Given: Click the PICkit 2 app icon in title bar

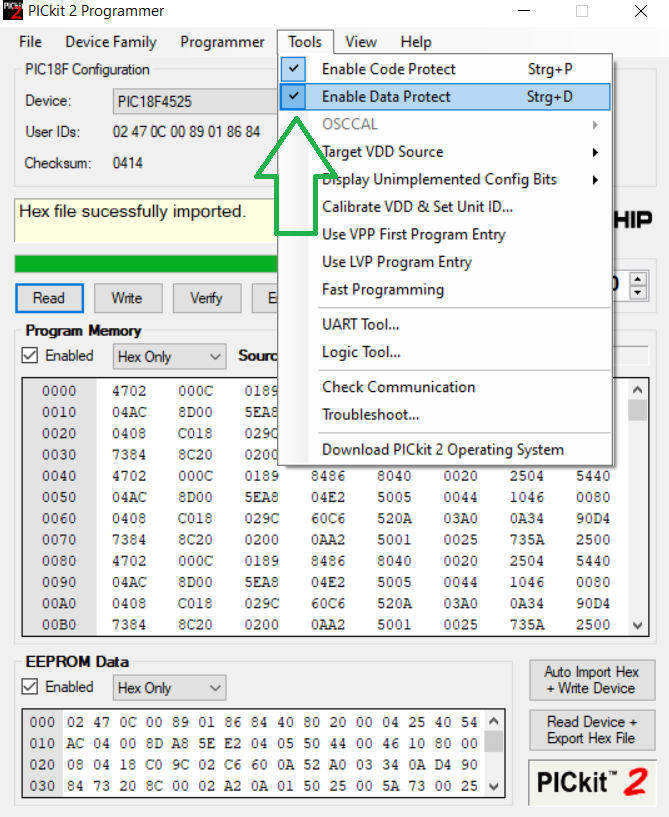Looking at the screenshot, I should click(x=12, y=12).
